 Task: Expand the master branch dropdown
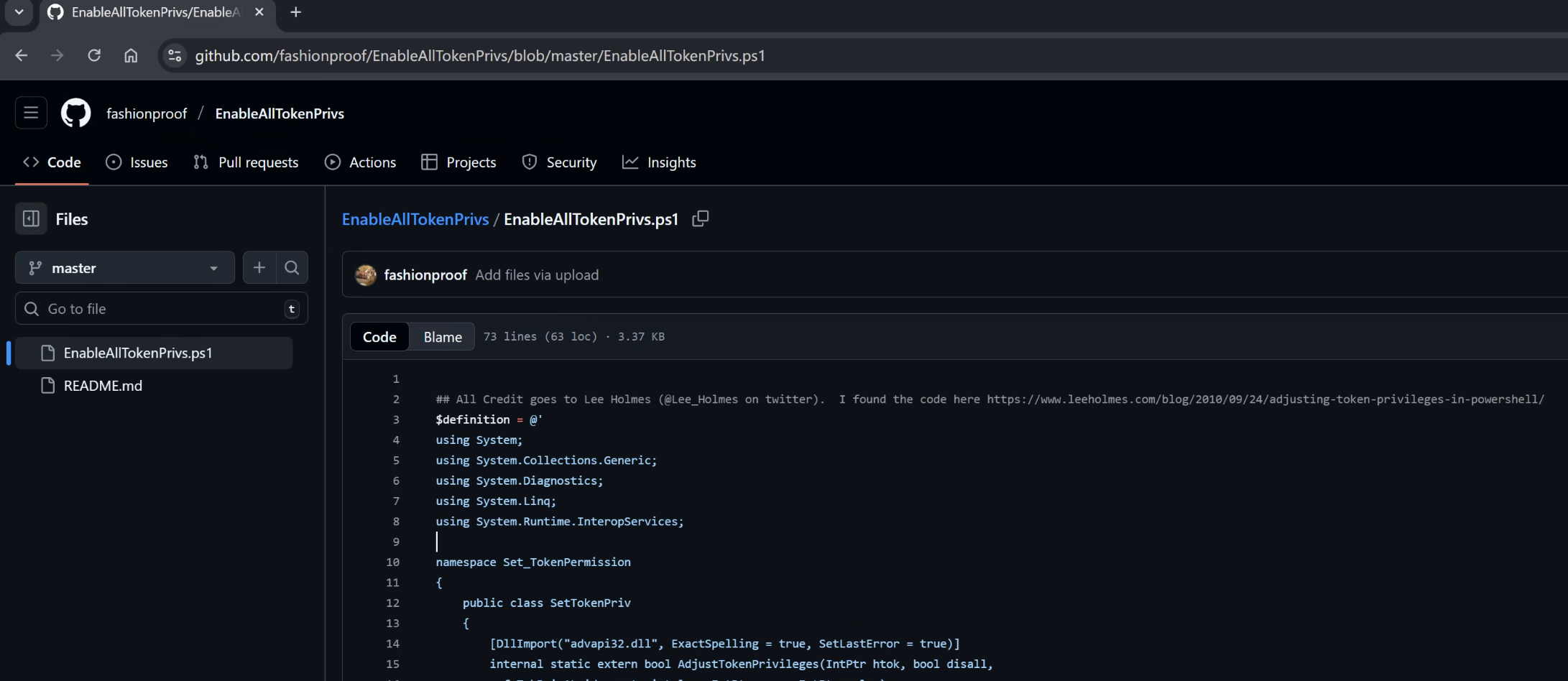point(124,268)
